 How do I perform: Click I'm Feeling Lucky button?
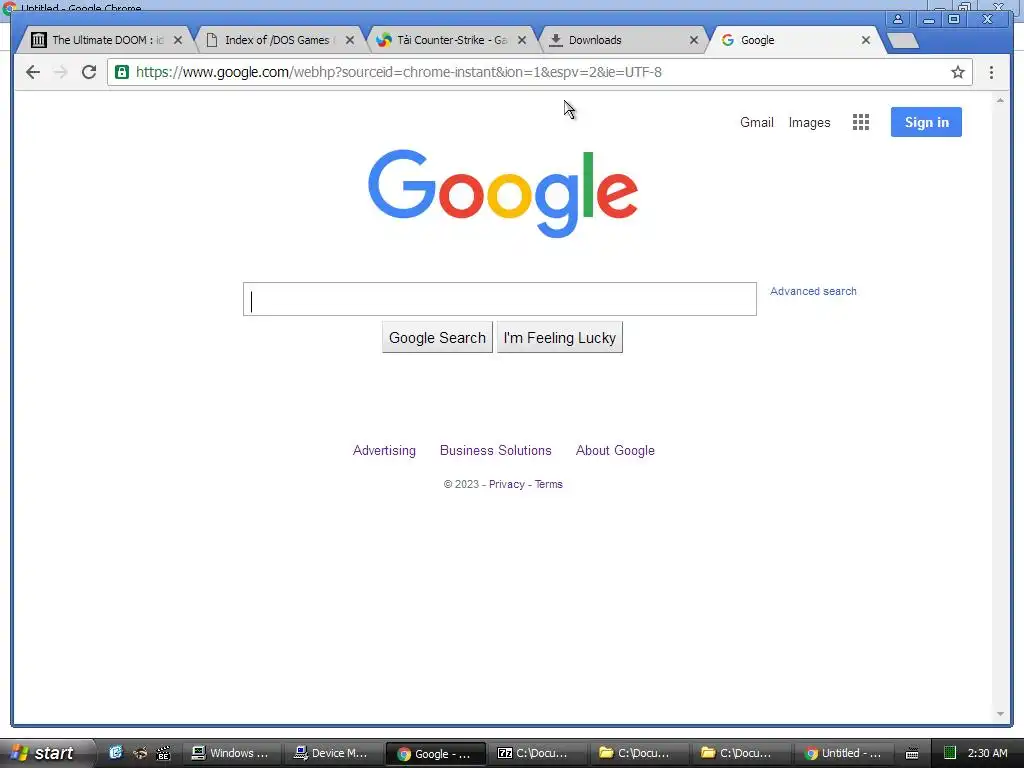(x=560, y=337)
